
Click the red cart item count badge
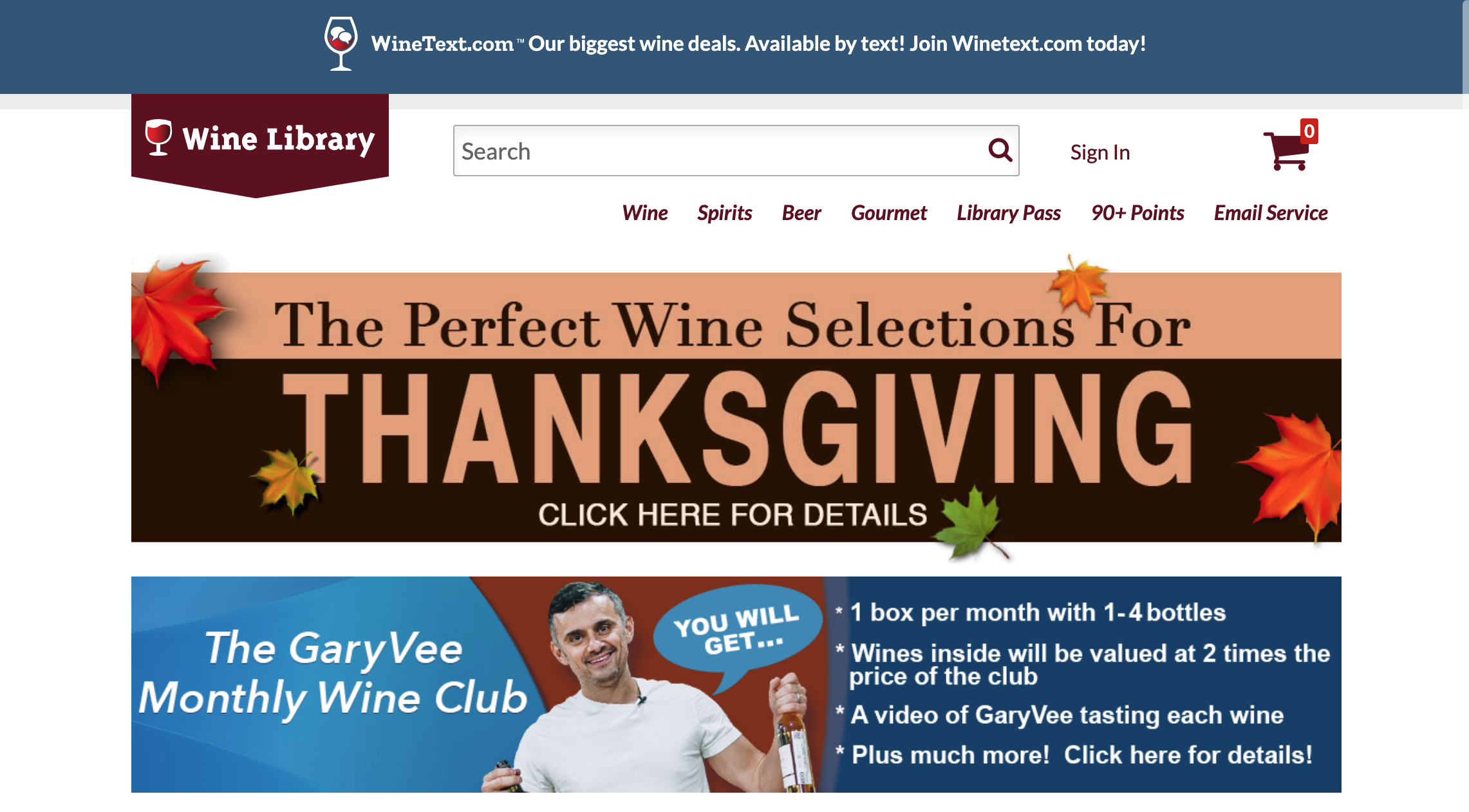tap(1309, 131)
